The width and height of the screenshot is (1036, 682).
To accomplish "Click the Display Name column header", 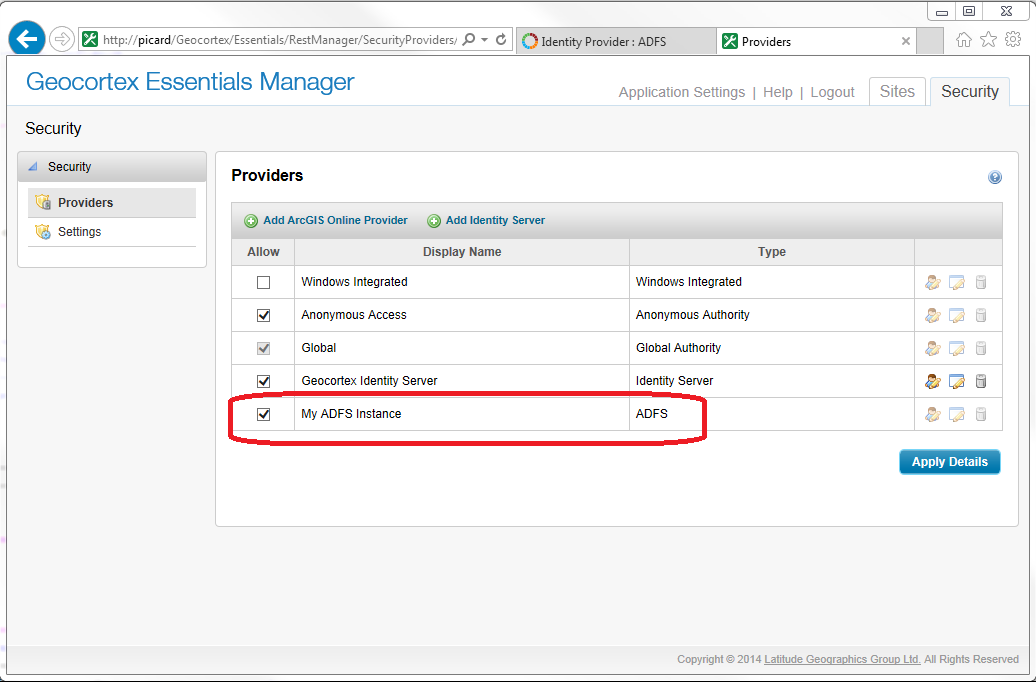I will pos(462,252).
